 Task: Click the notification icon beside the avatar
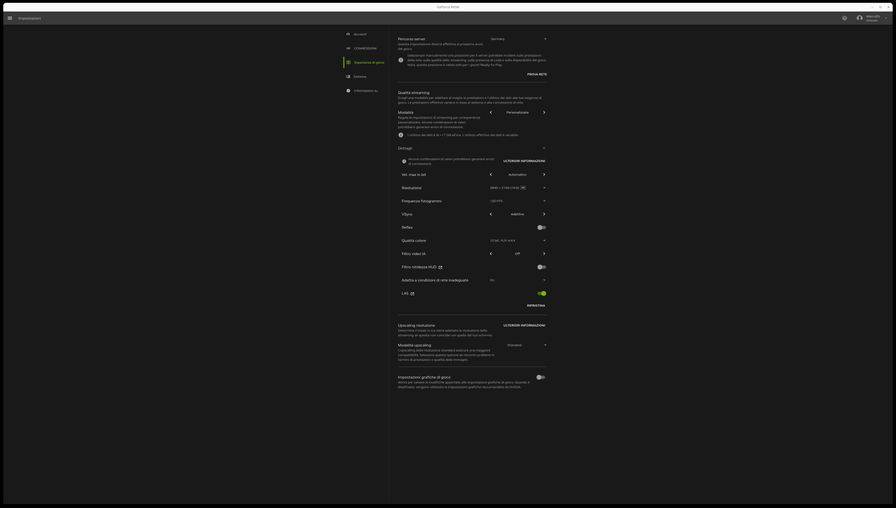tap(844, 18)
